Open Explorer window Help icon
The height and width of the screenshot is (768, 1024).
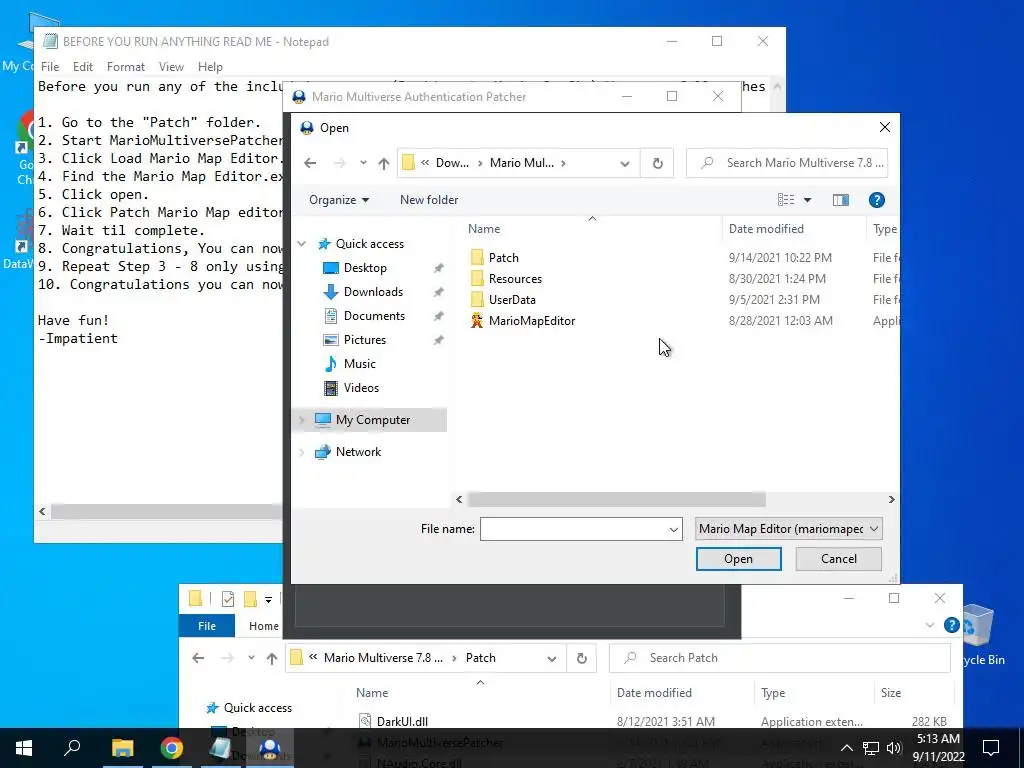coord(952,626)
